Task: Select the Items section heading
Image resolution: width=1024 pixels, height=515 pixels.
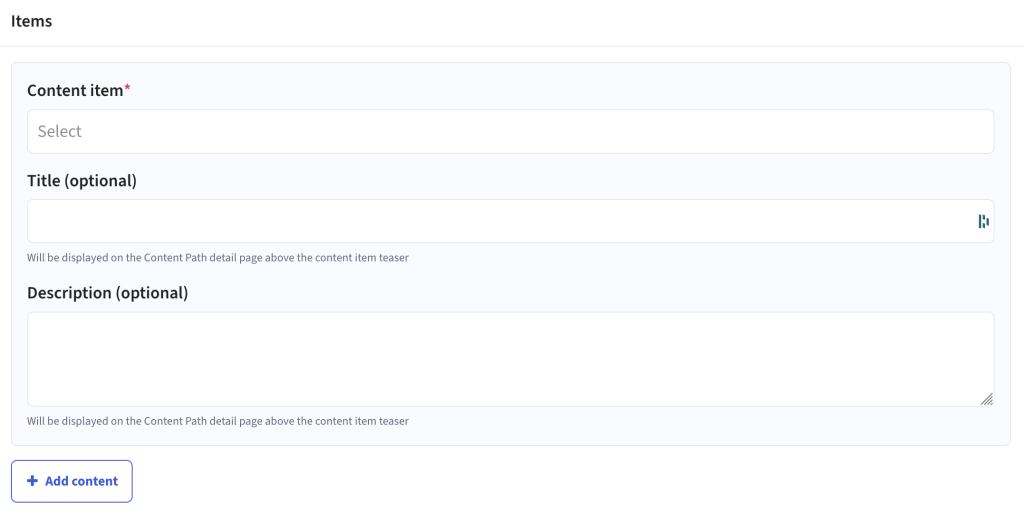Action: (x=31, y=21)
